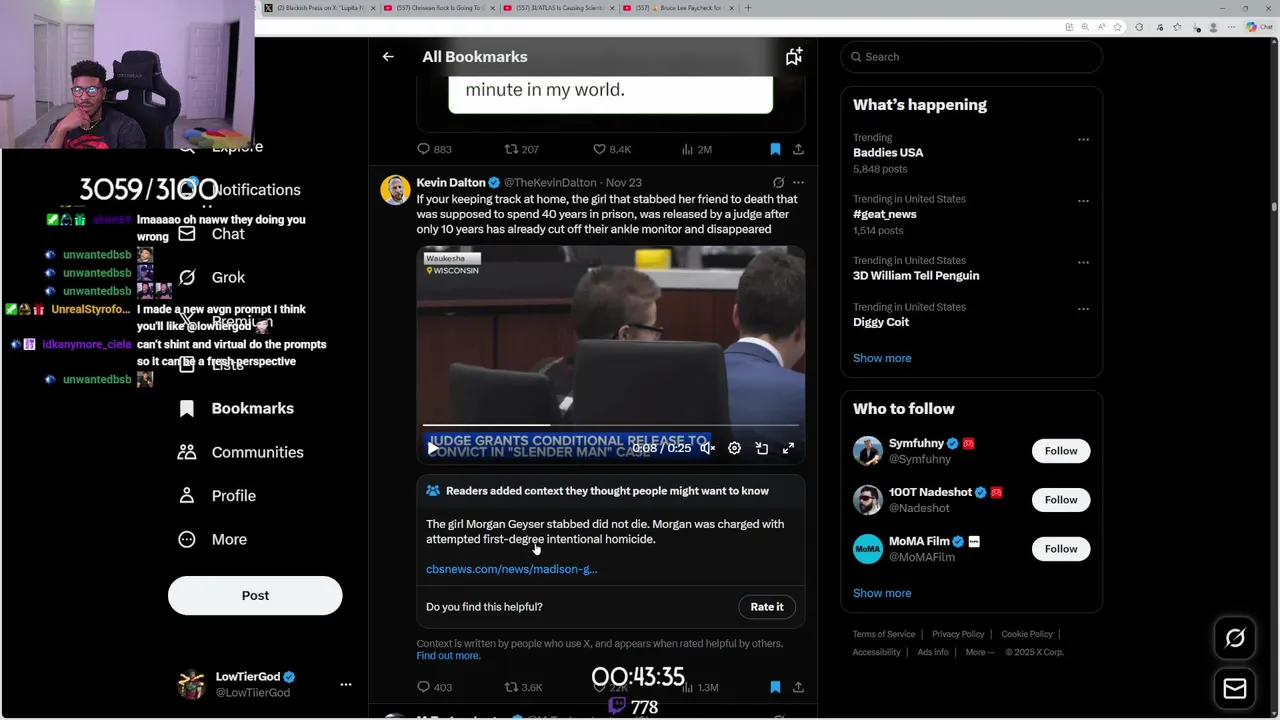Open Grok in the sidebar
The width and height of the screenshot is (1280, 720).
tap(211, 277)
